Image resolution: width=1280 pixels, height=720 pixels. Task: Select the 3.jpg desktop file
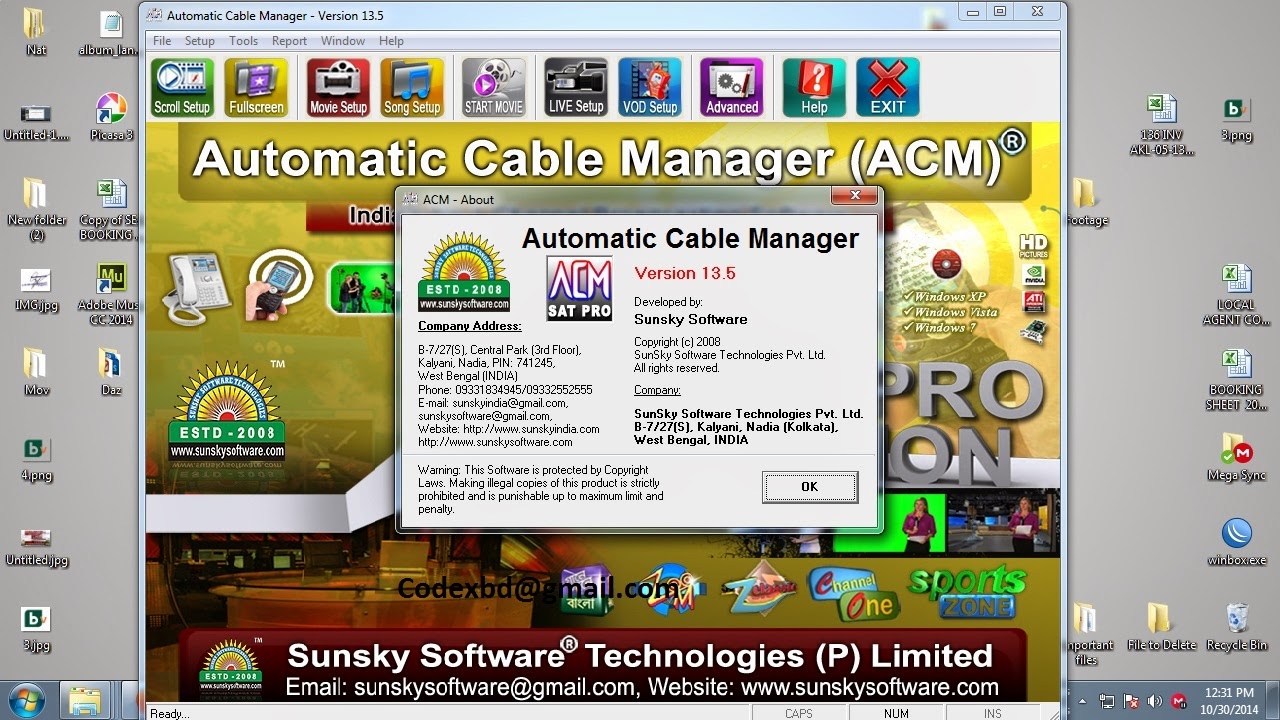pos(36,630)
